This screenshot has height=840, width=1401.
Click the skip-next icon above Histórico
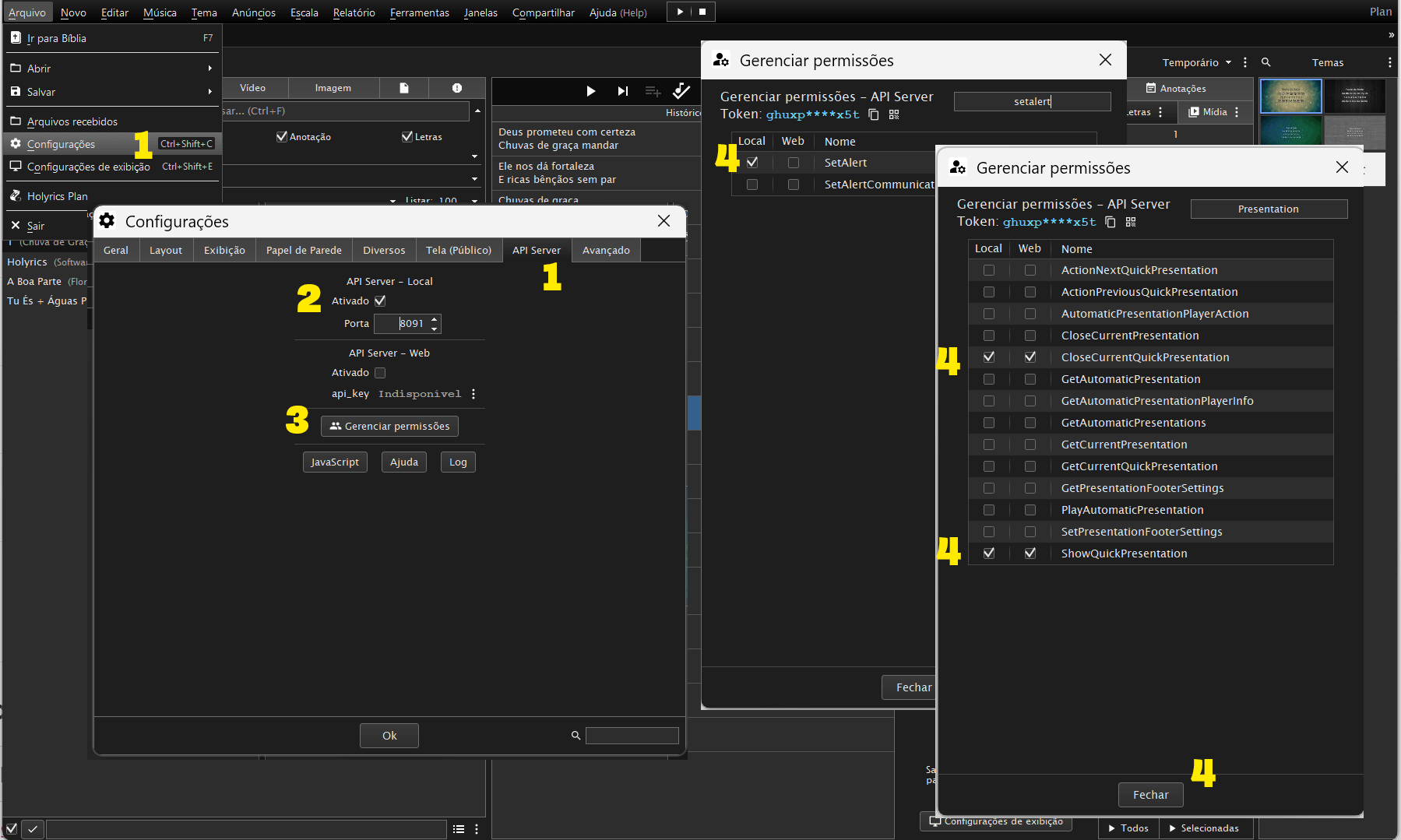click(x=622, y=91)
